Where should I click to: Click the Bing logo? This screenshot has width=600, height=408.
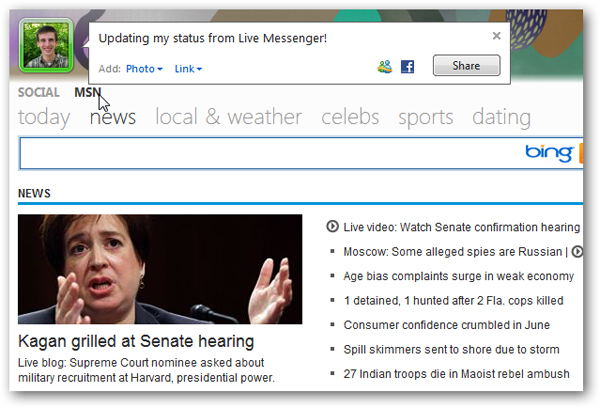pyautogui.click(x=549, y=153)
